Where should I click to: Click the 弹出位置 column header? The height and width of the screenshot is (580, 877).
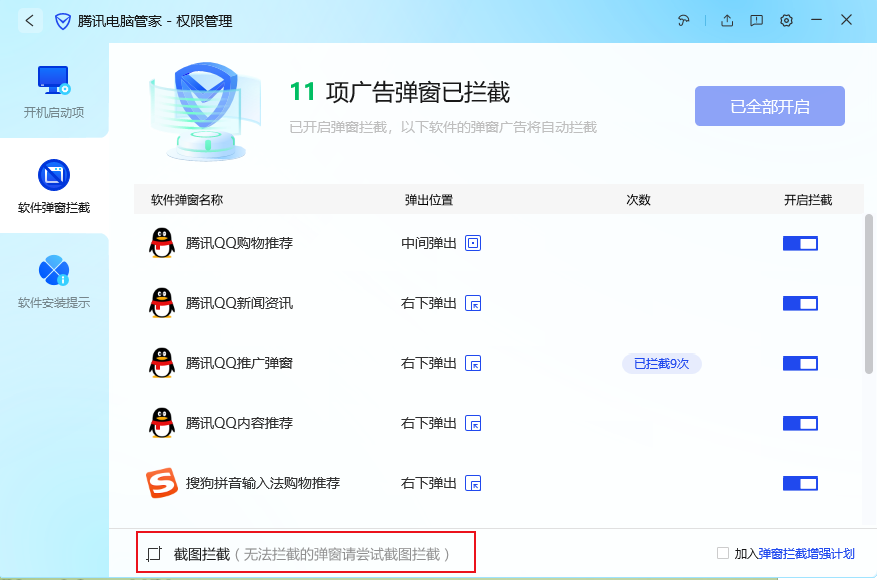428,200
